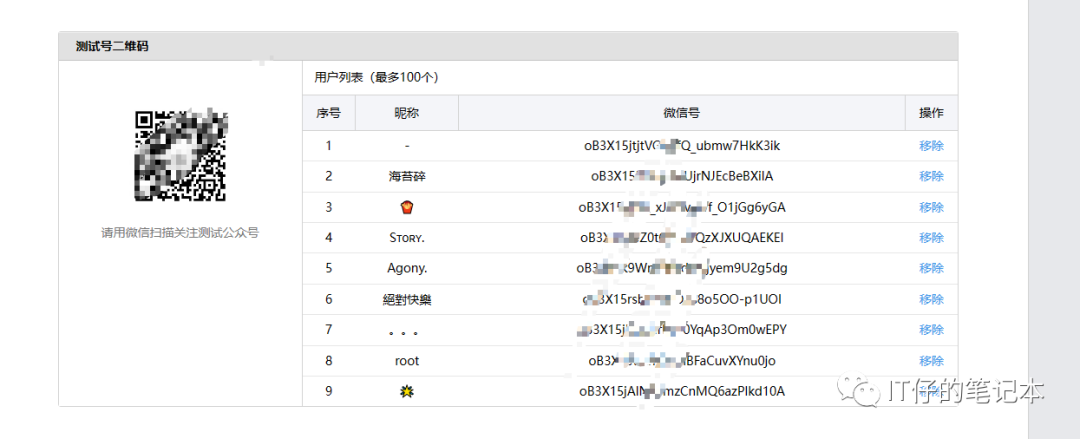Click the 用户列表（最多100个）heading
The height and width of the screenshot is (439, 1080).
click(376, 77)
